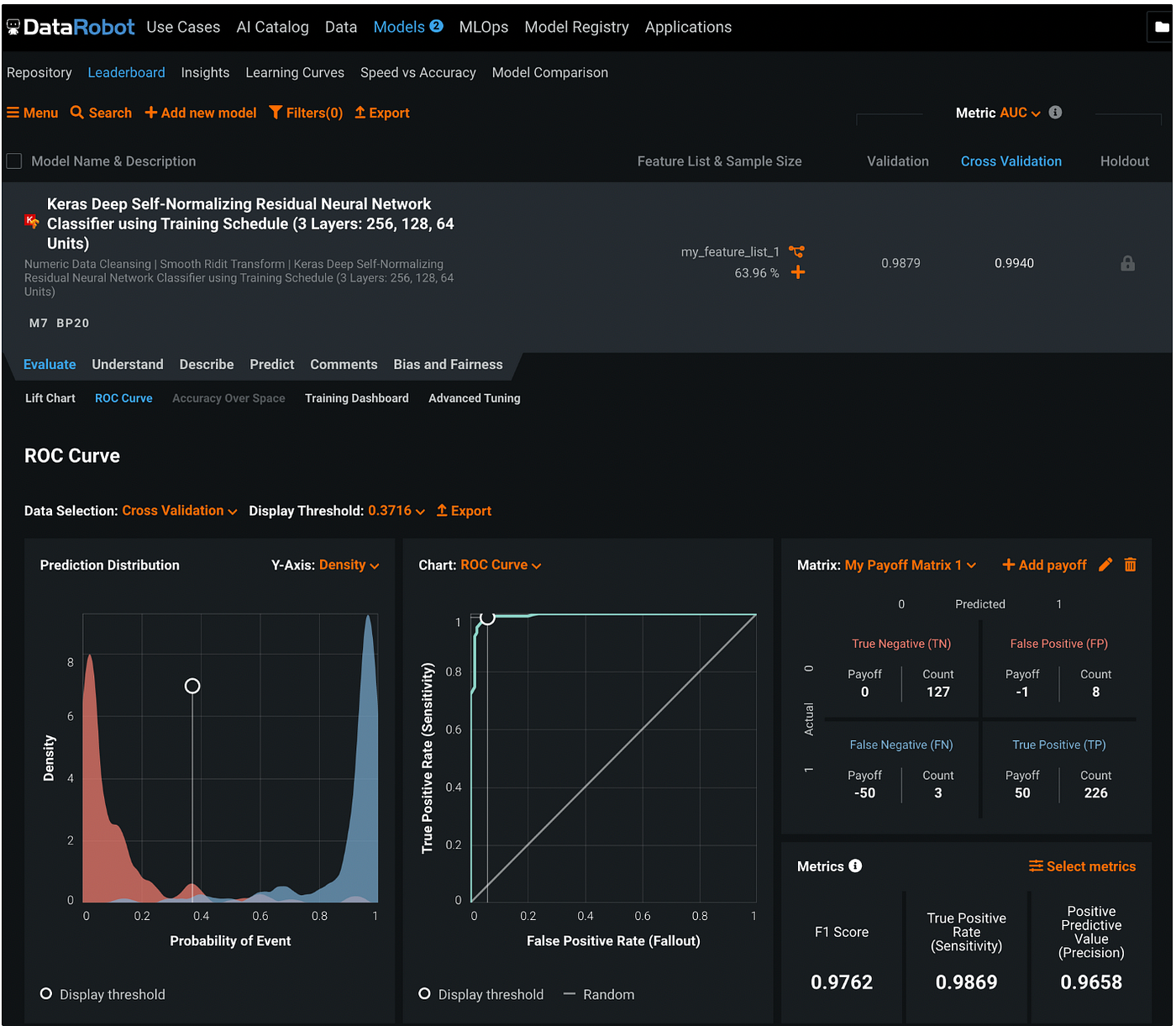Screen dimensions: 1176x1026
Task: Edit payoff matrix with pencil icon
Action: (x=1105, y=565)
